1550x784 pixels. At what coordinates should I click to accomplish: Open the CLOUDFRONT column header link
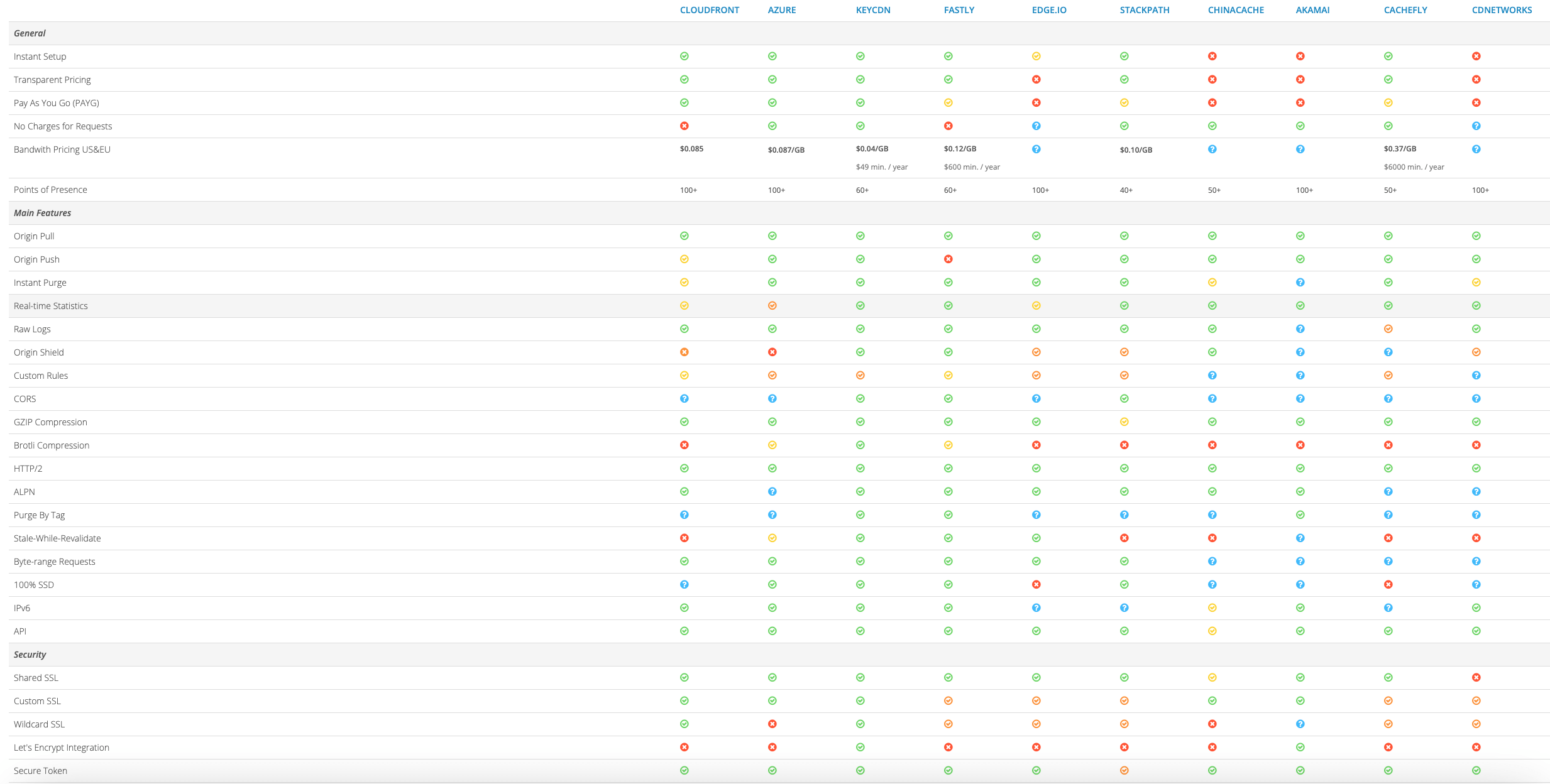point(709,10)
